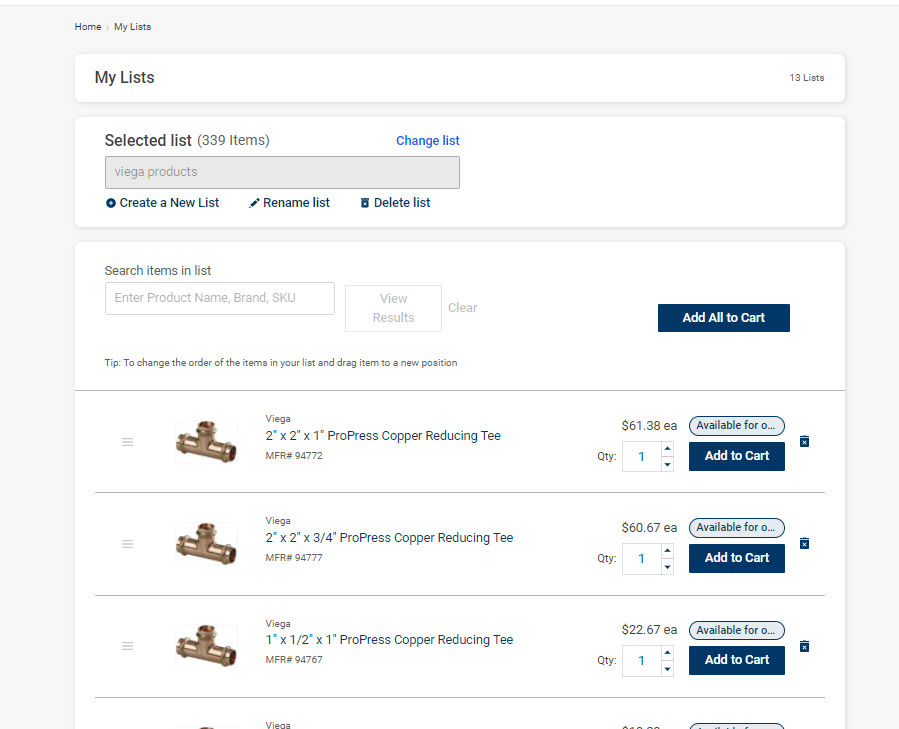Delete the 94772 reducing tee item
This screenshot has width=899, height=729.
tap(804, 441)
